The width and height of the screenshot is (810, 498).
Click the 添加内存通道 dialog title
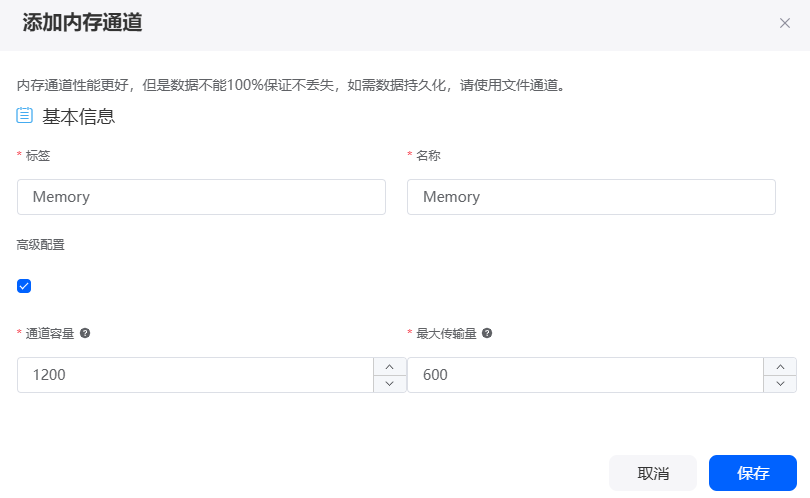click(82, 23)
